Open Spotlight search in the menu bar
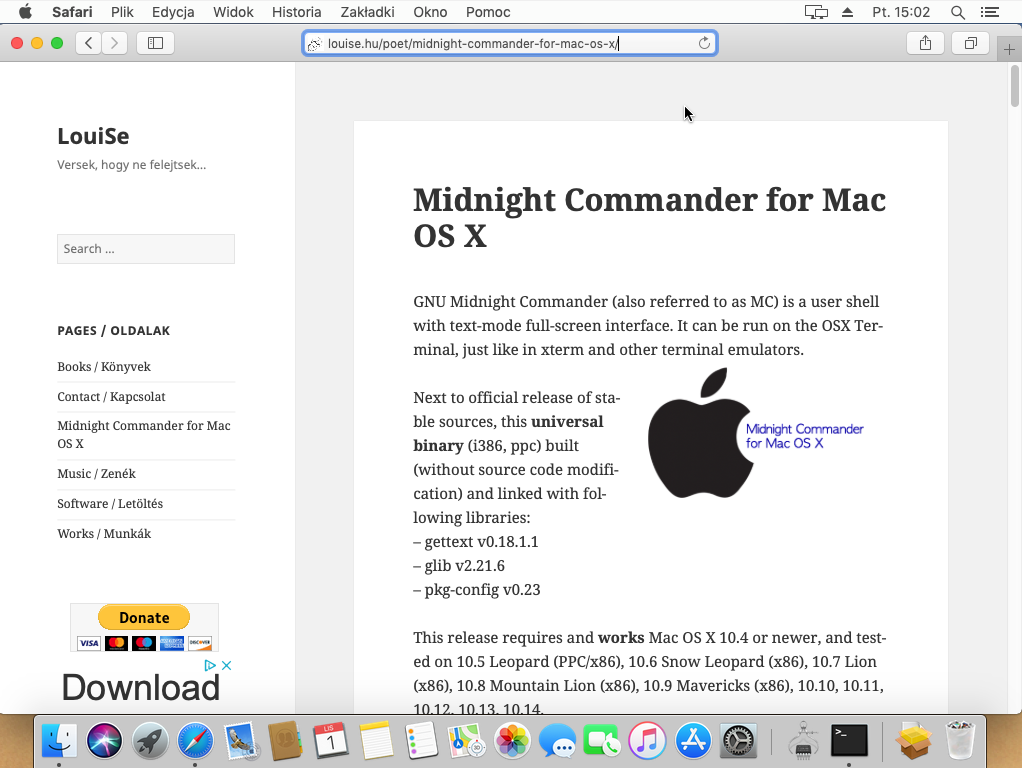 pyautogui.click(x=957, y=12)
